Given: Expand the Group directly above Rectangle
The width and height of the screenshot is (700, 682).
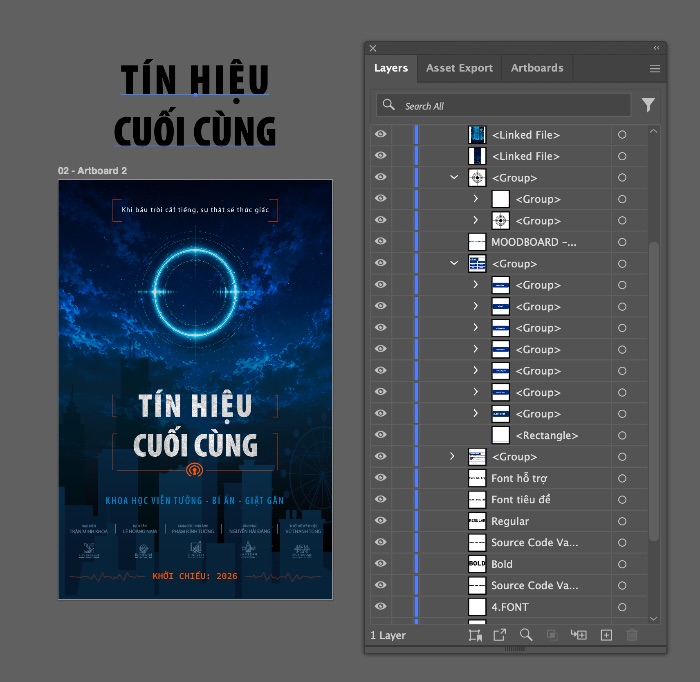Looking at the screenshot, I should (475, 413).
